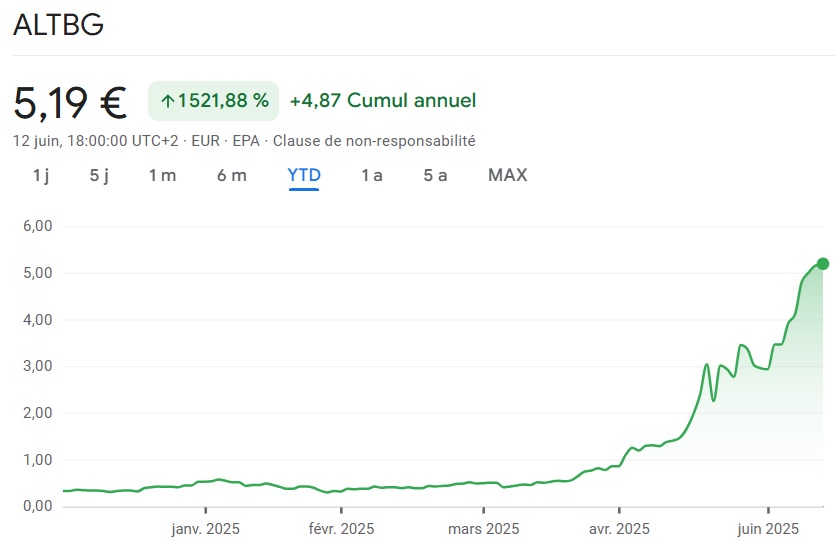This screenshot has width=835, height=541.
Task: Switch to the 5 j range tab
Action: tap(99, 175)
